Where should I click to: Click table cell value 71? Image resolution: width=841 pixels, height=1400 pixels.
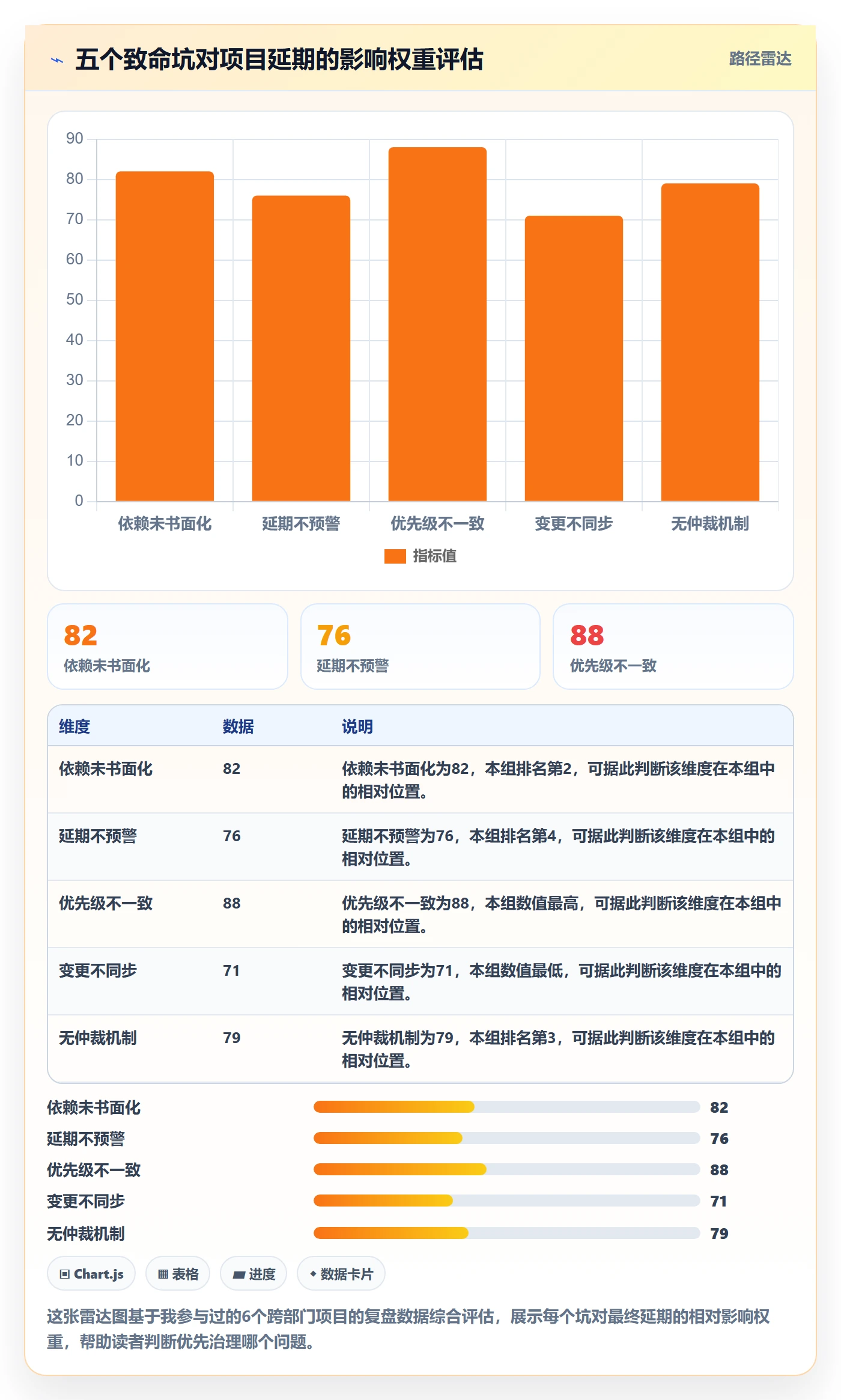[231, 970]
